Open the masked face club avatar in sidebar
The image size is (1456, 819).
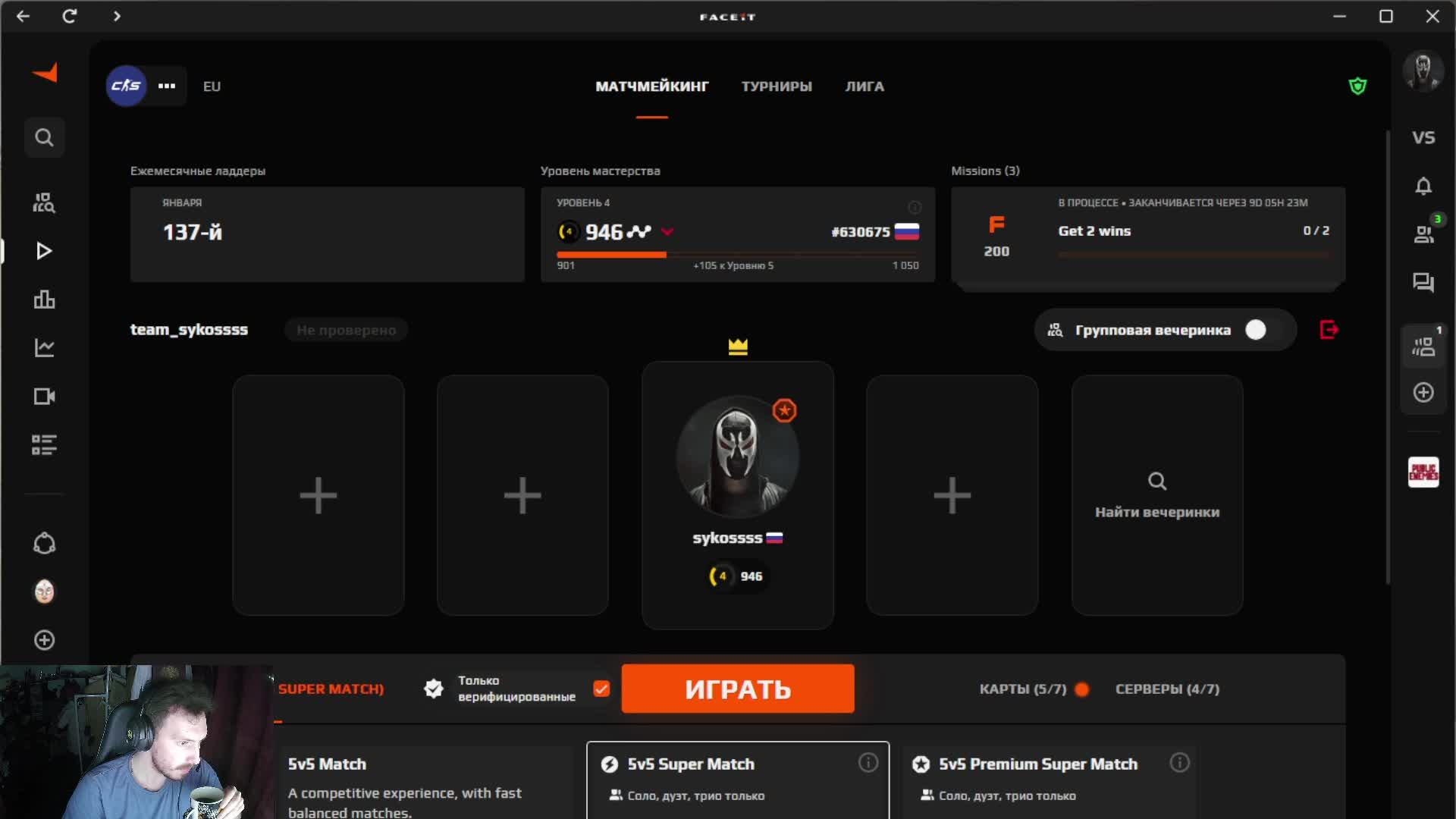[44, 591]
